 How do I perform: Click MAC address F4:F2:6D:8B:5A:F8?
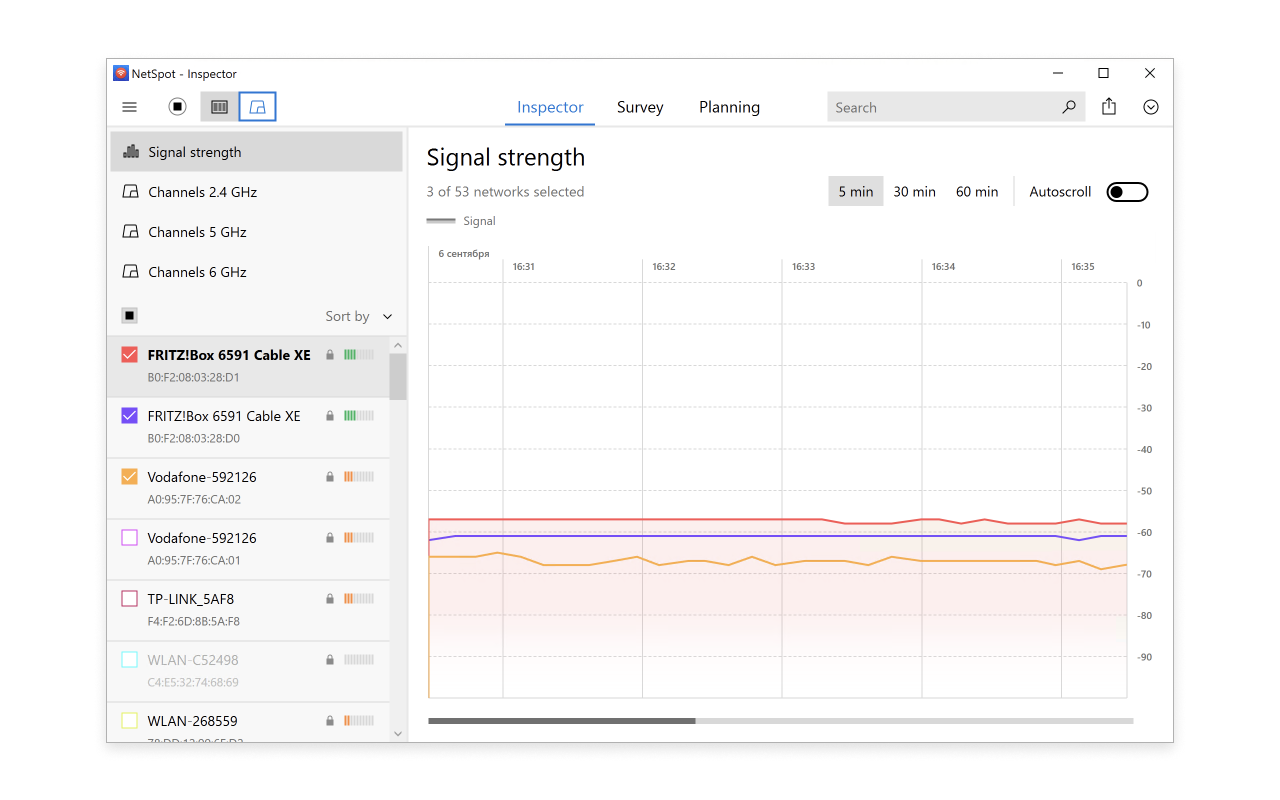pos(194,621)
